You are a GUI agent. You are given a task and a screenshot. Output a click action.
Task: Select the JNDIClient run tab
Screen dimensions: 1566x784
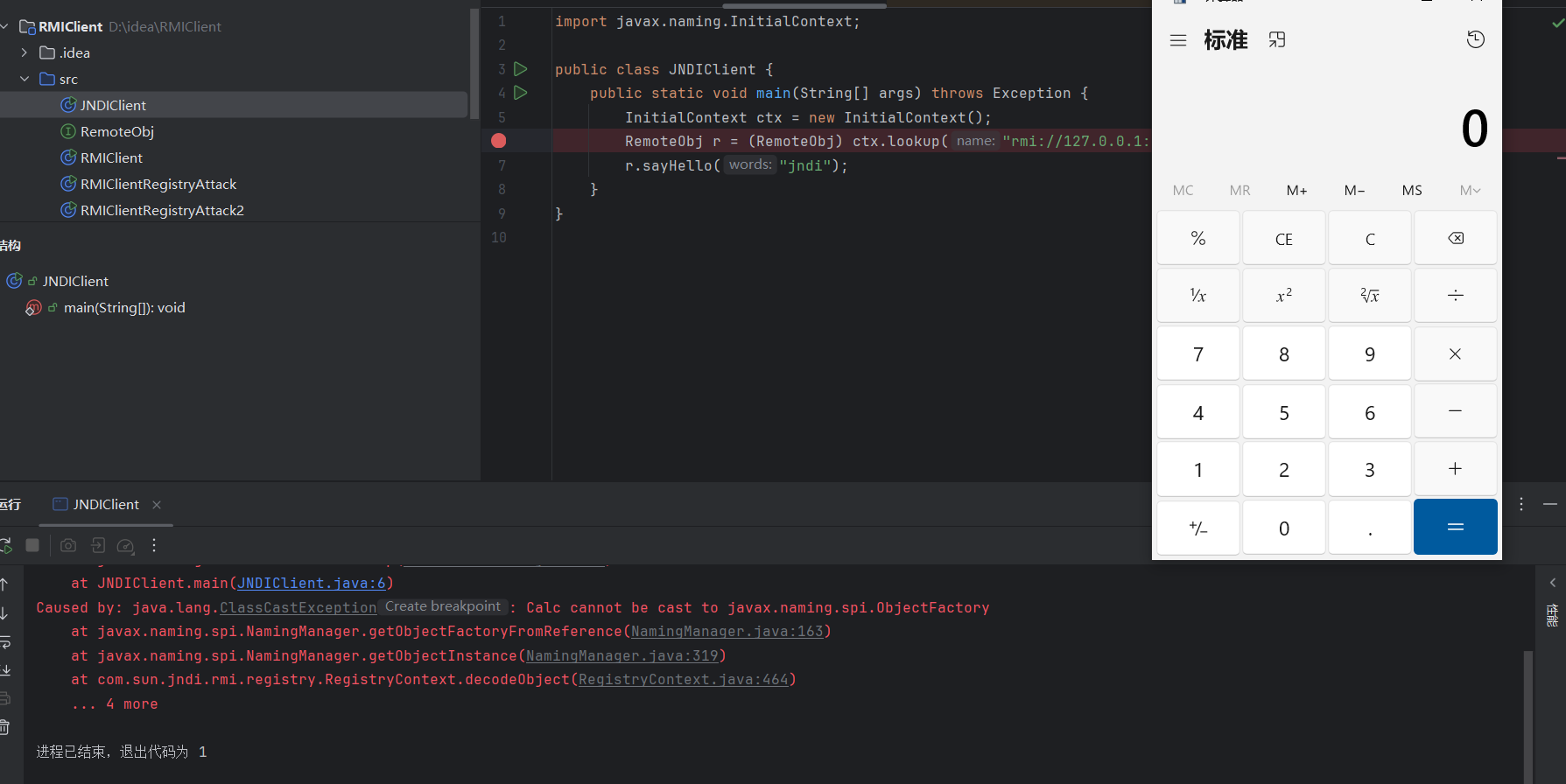[x=105, y=505]
